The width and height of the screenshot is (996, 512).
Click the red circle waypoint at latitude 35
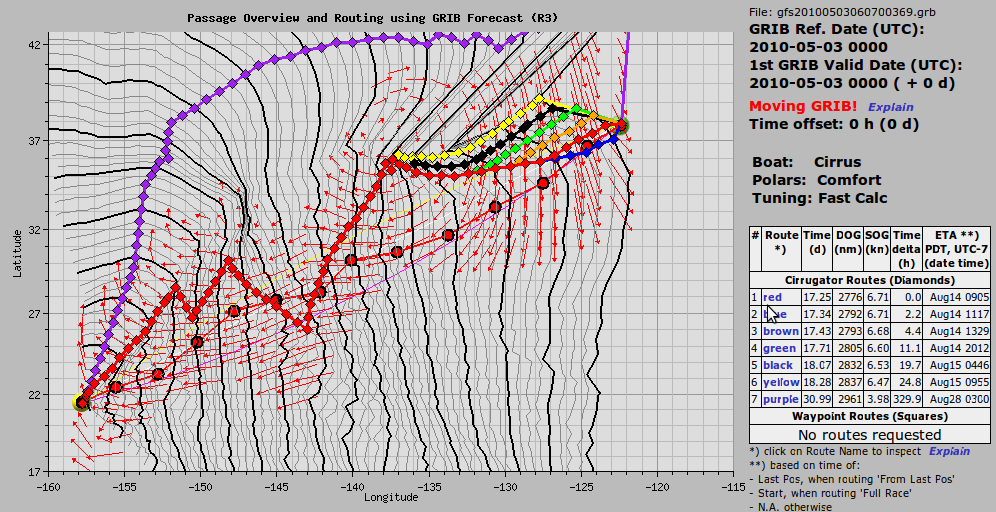pos(543,183)
